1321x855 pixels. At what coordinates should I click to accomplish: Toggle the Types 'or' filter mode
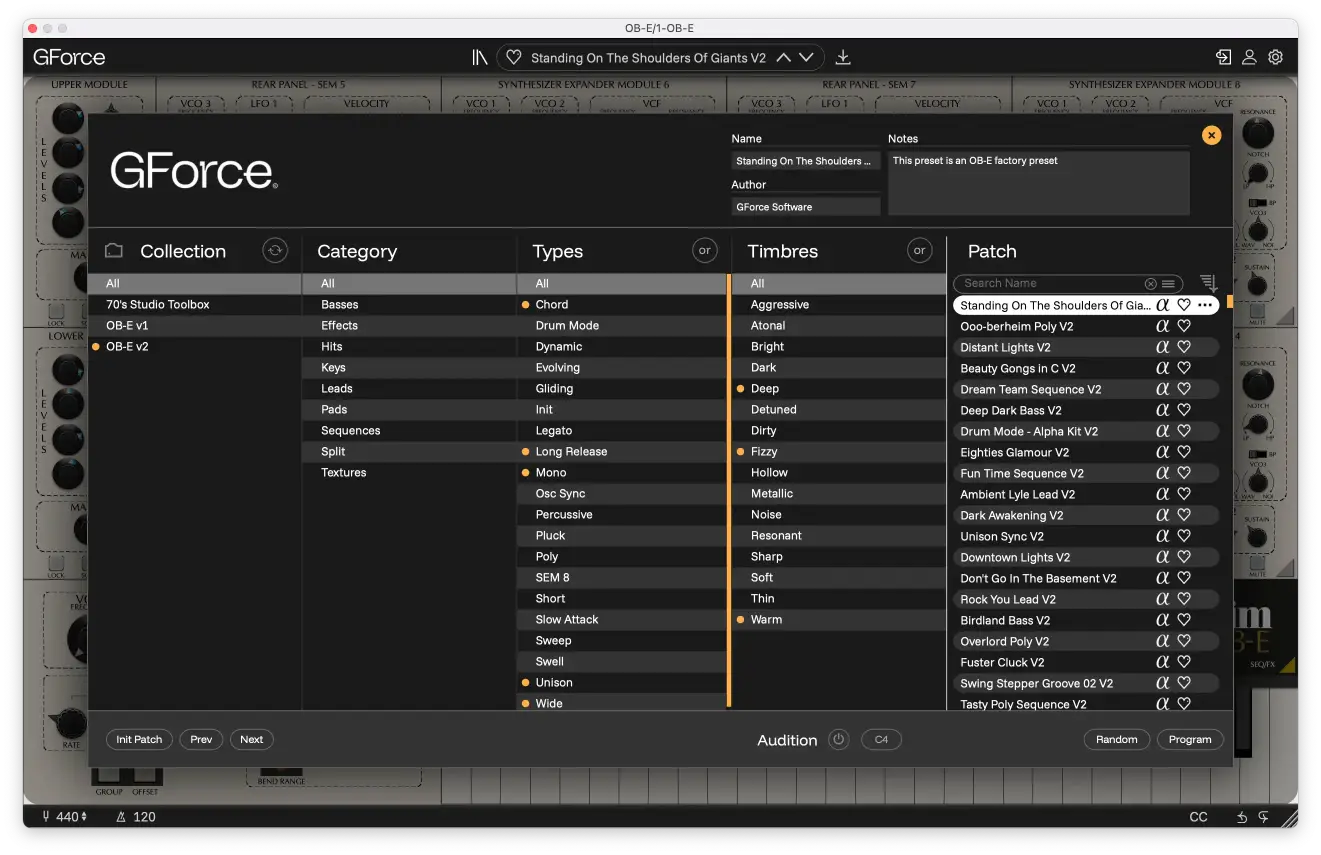click(705, 251)
